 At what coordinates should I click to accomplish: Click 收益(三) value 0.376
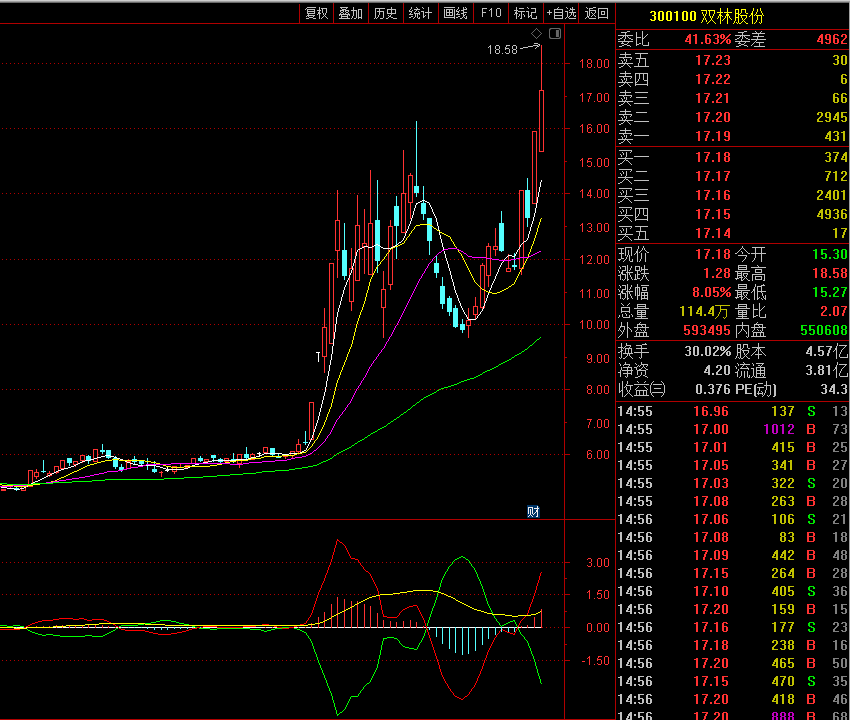click(x=713, y=389)
